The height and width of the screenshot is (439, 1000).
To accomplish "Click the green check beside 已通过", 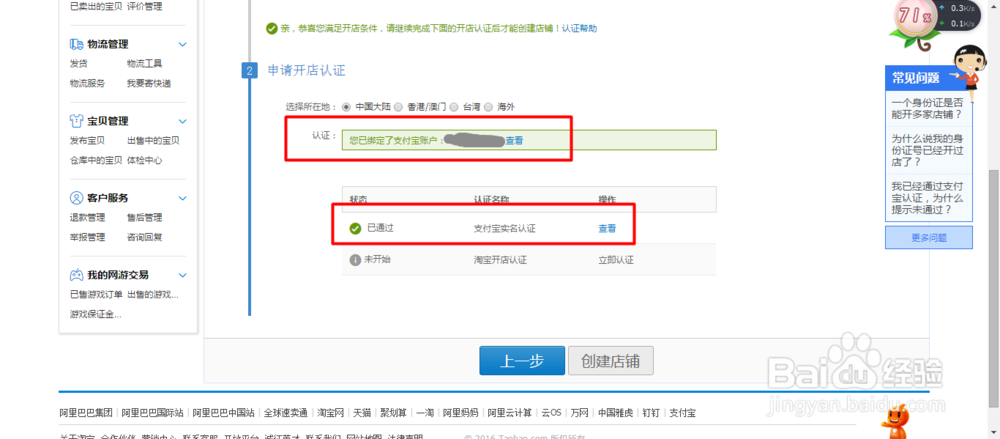I will pyautogui.click(x=355, y=228).
